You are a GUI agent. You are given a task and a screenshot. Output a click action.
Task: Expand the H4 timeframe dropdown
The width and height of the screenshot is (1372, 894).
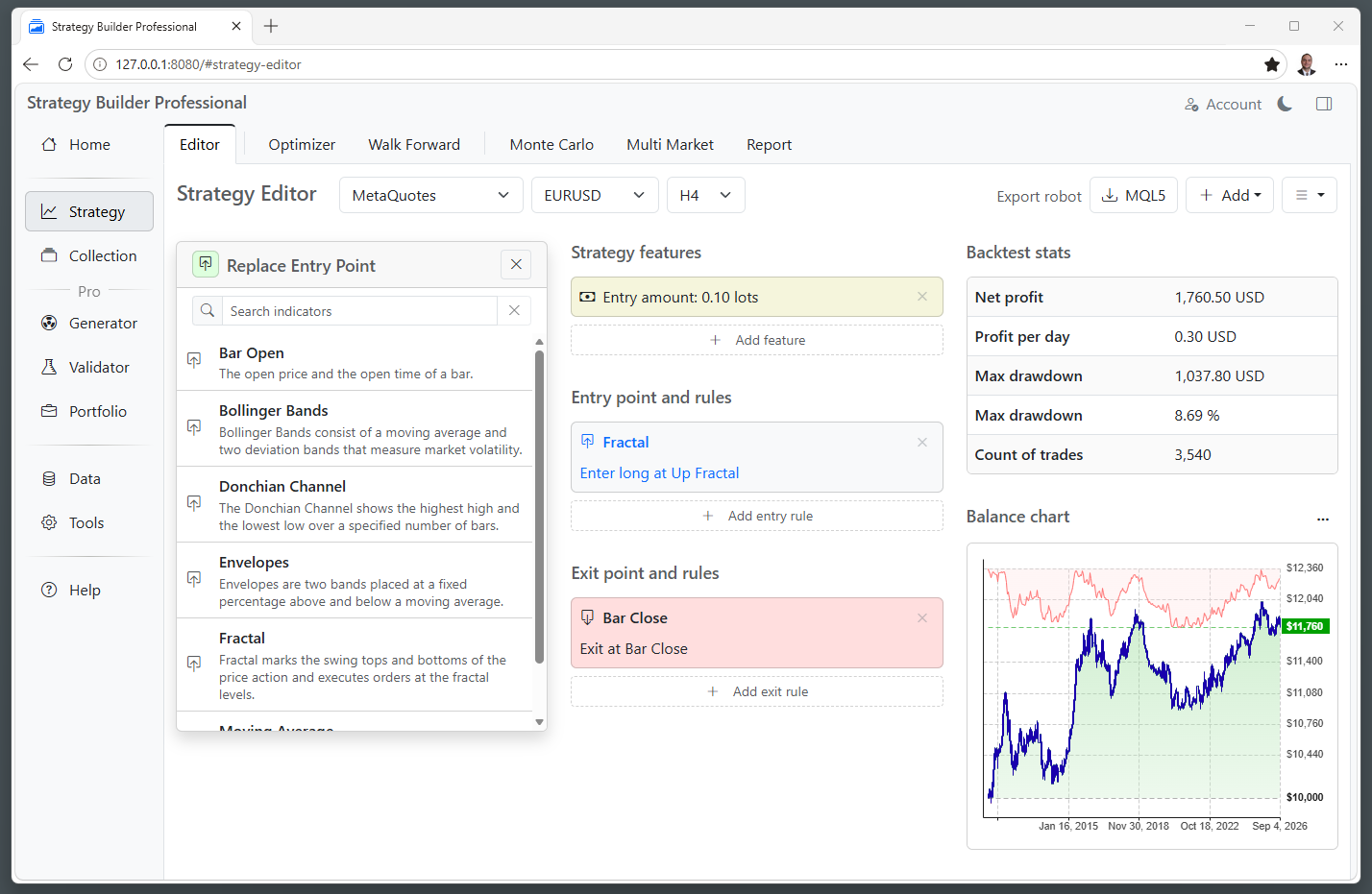pyautogui.click(x=706, y=195)
